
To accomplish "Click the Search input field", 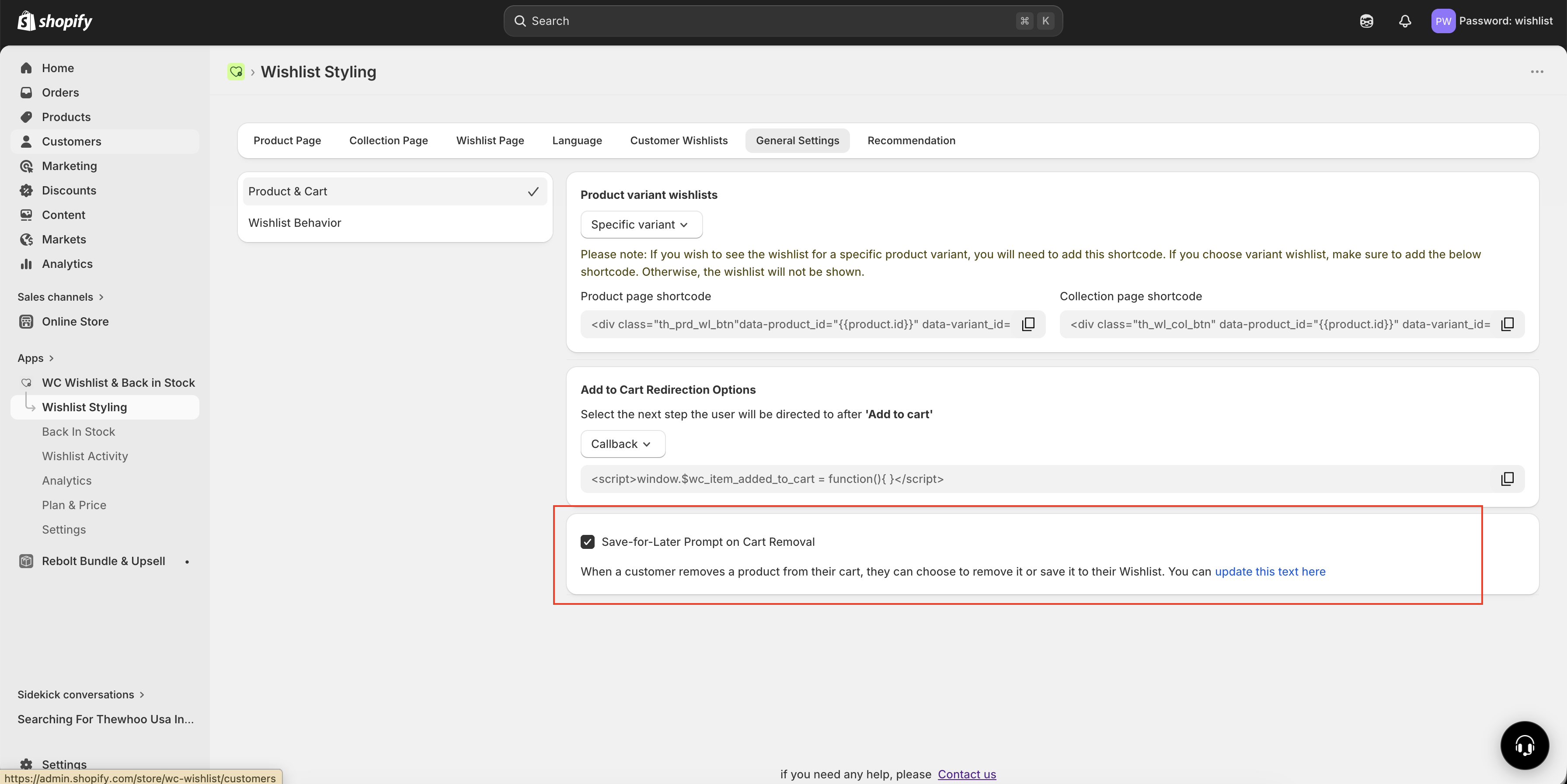I will 783,21.
